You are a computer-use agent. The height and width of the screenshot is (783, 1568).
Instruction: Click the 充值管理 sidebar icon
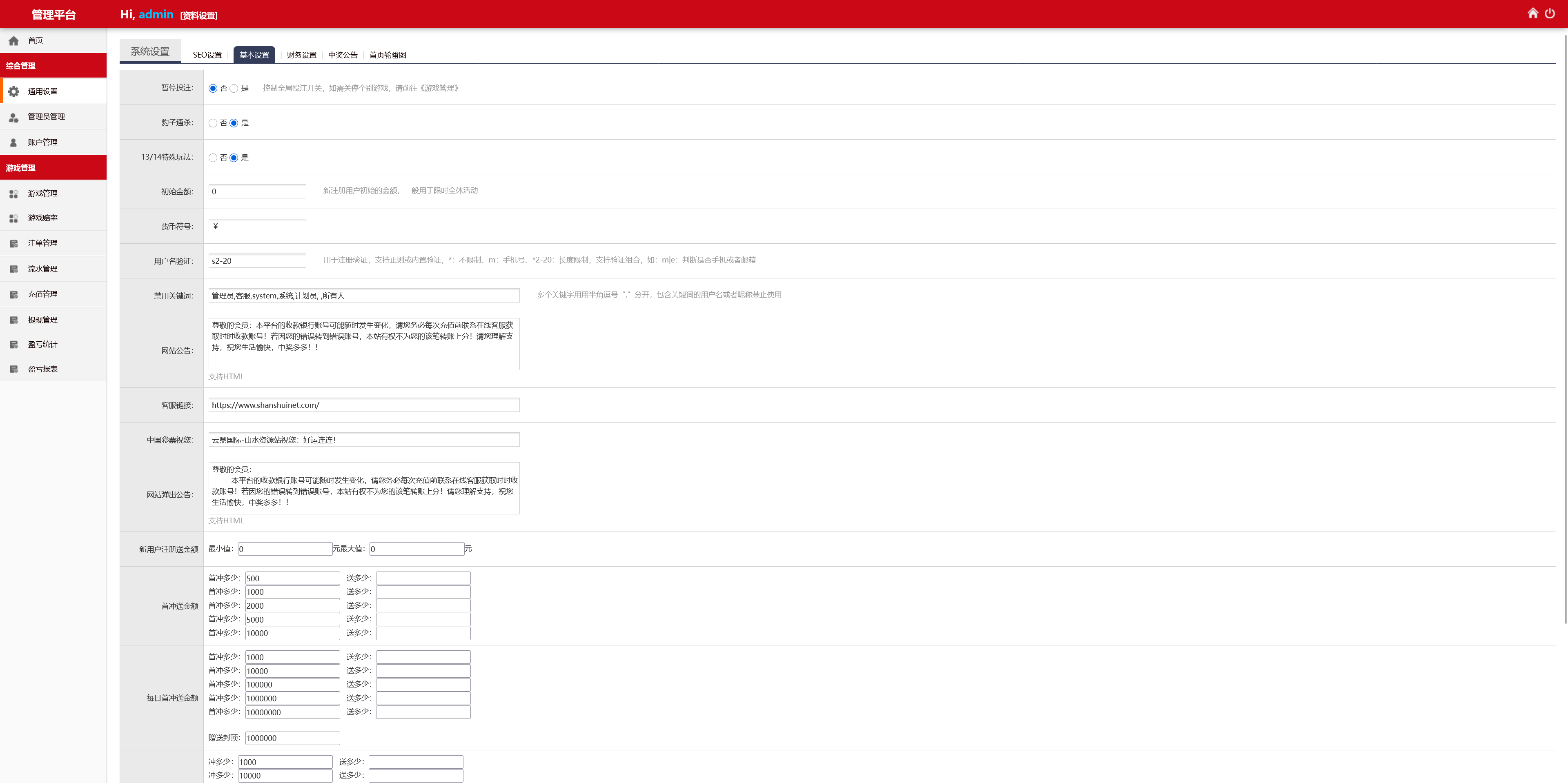[13, 294]
